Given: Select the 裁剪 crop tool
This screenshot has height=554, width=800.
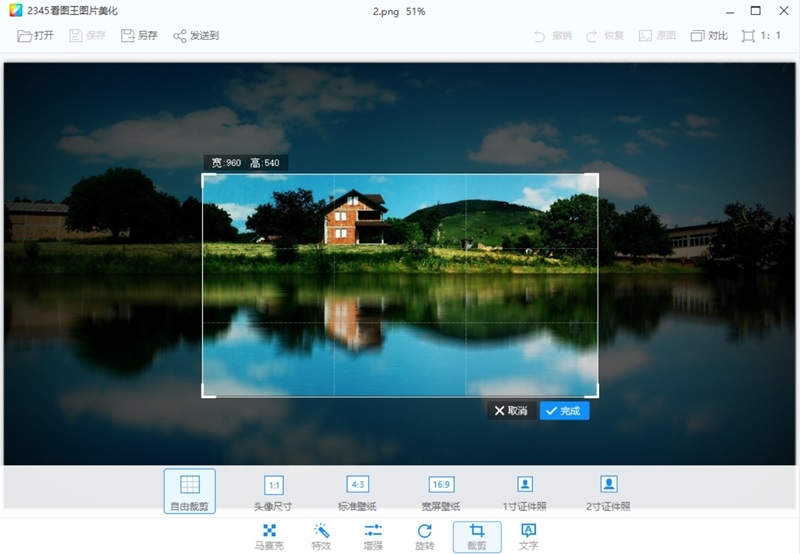Looking at the screenshot, I should tap(477, 535).
